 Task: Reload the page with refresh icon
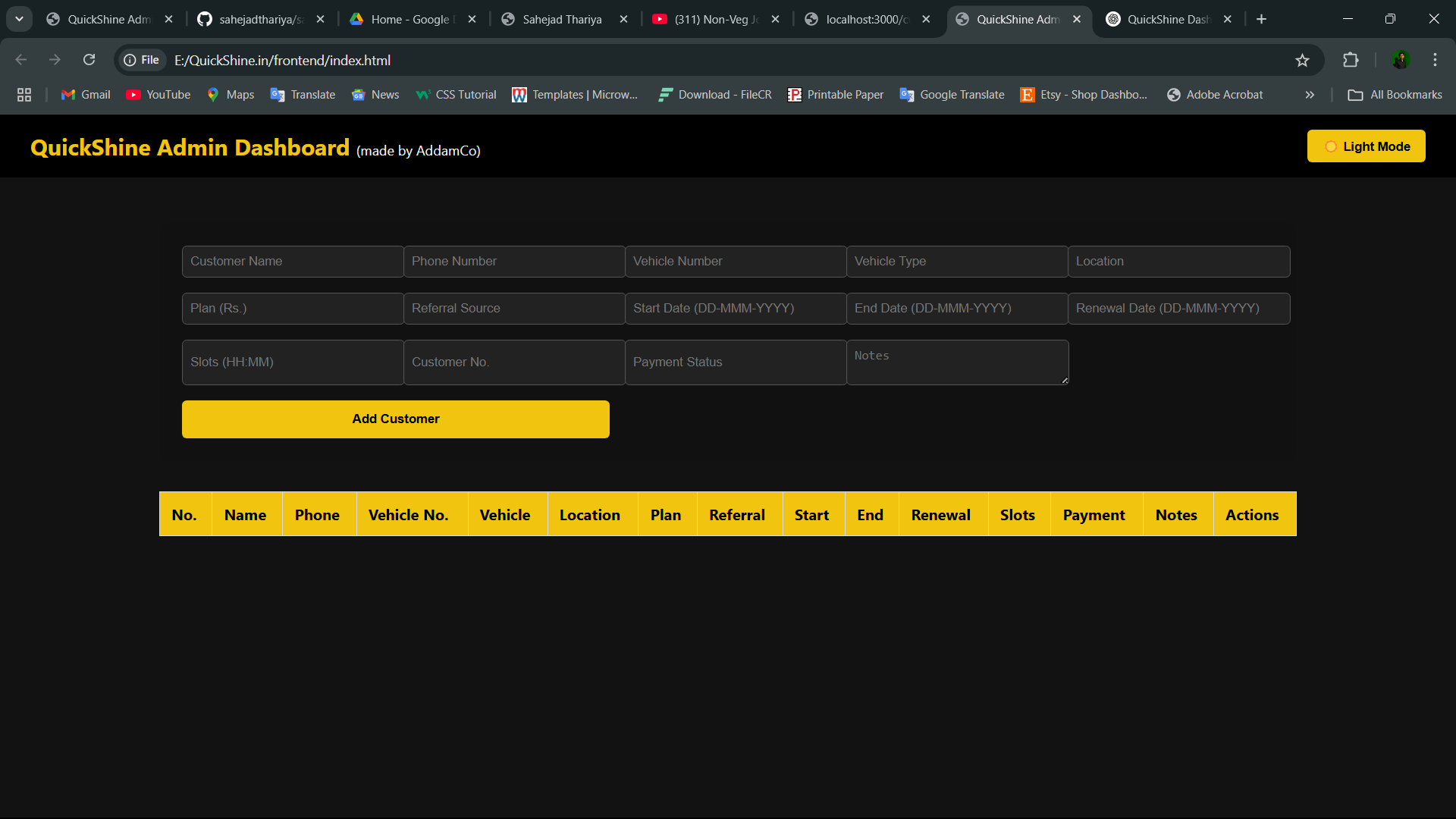coord(89,60)
